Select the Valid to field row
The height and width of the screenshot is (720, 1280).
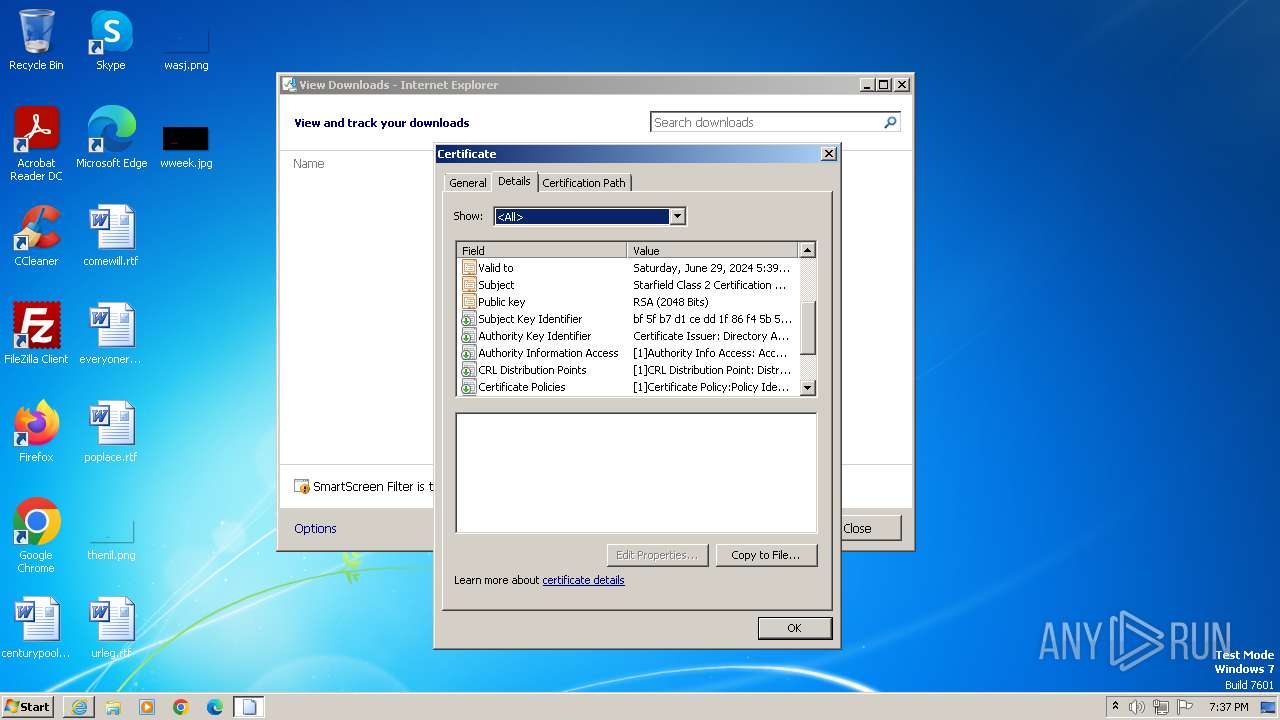point(629,268)
